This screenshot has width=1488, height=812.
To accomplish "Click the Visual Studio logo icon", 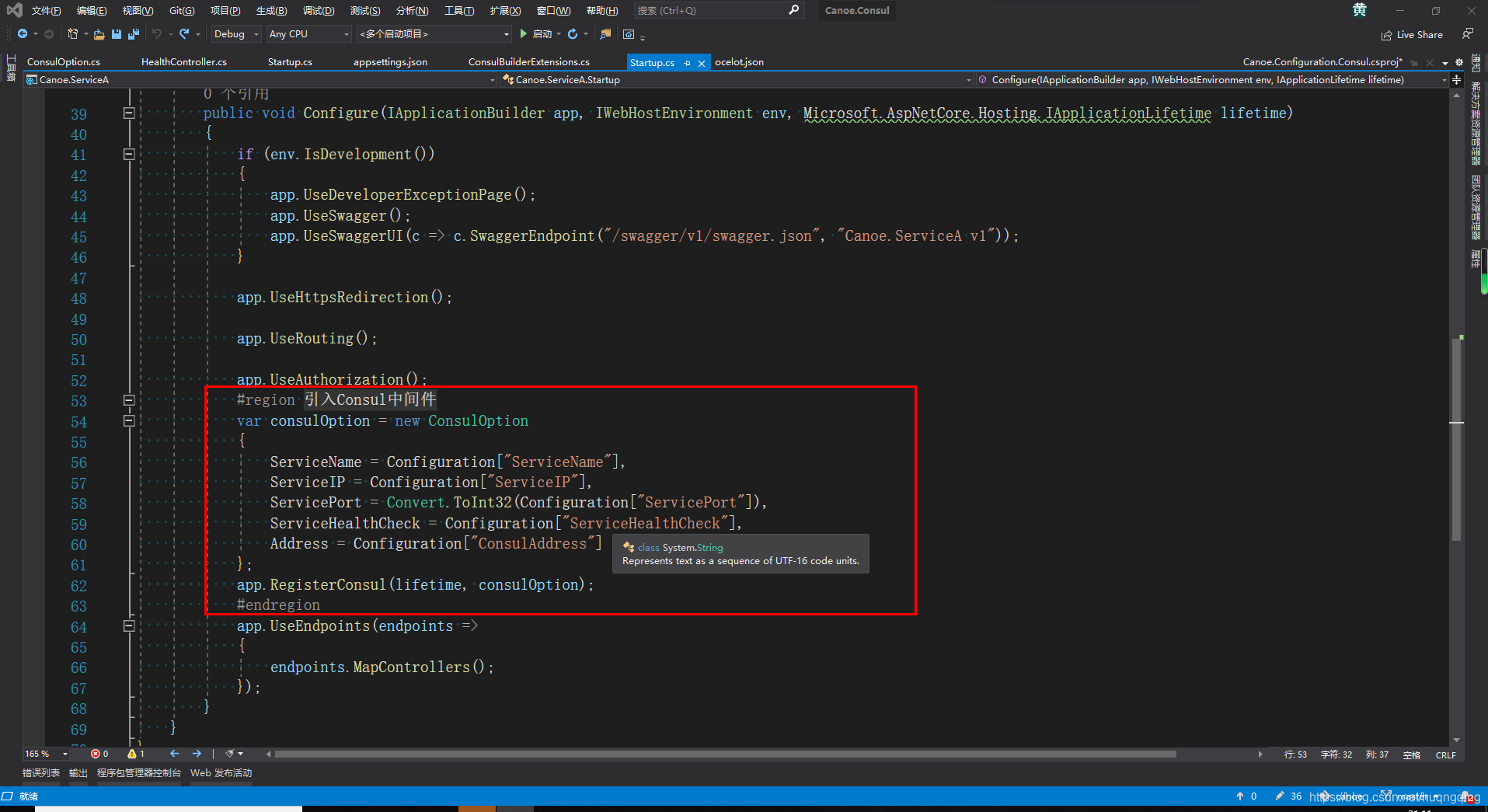I will 15,10.
